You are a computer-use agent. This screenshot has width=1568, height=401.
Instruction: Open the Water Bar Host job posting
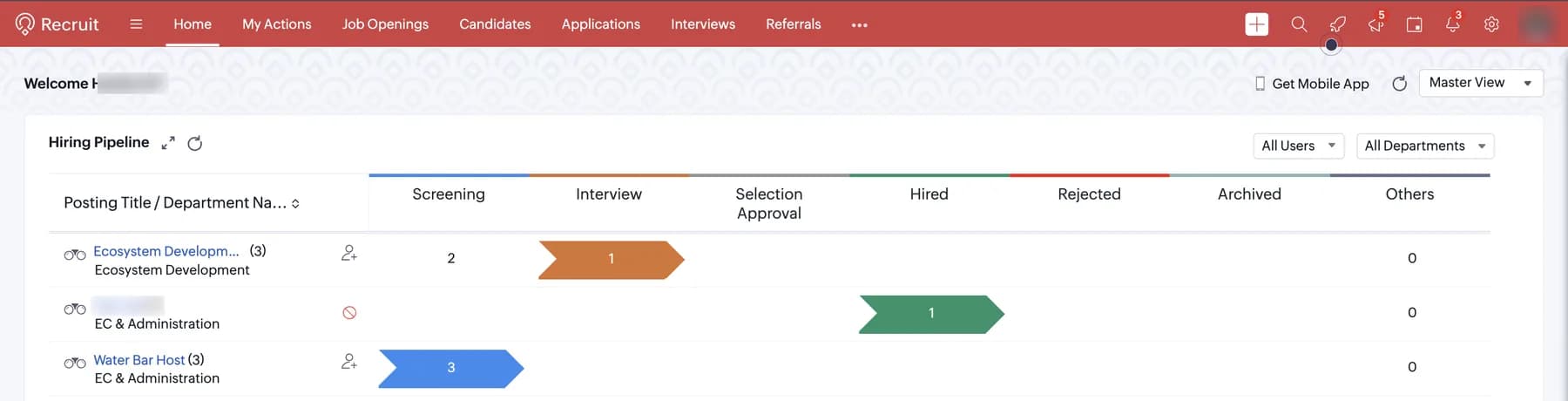click(139, 360)
